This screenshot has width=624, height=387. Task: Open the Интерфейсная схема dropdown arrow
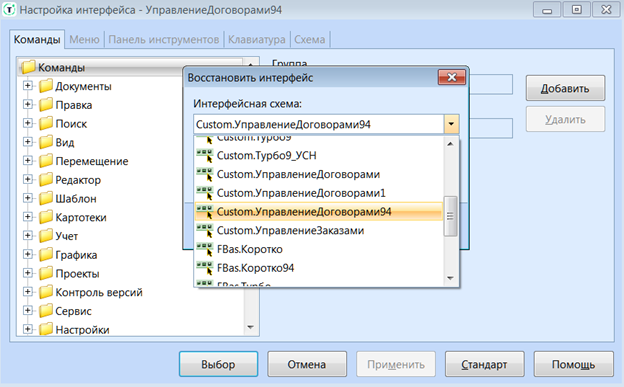[451, 124]
